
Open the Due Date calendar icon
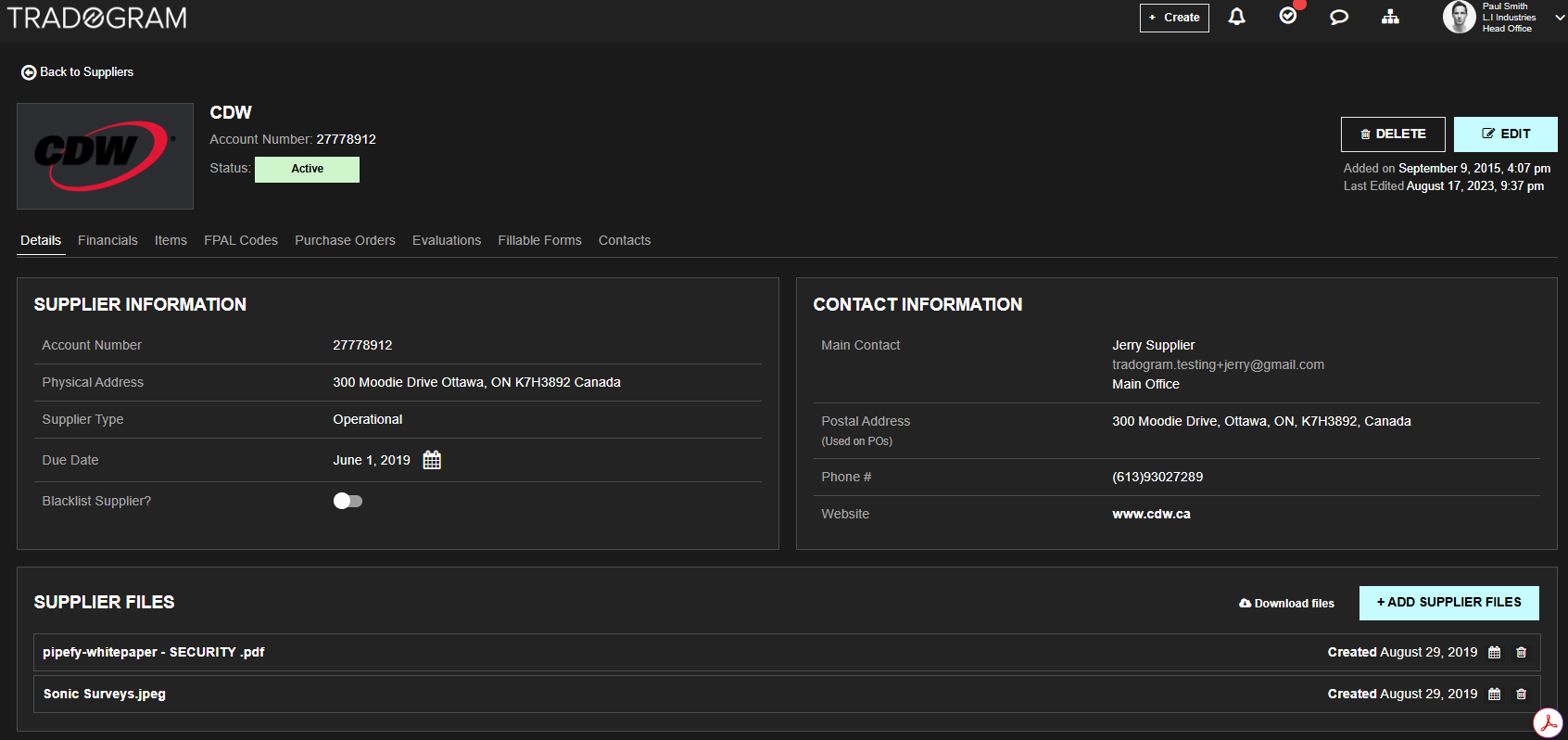click(432, 460)
